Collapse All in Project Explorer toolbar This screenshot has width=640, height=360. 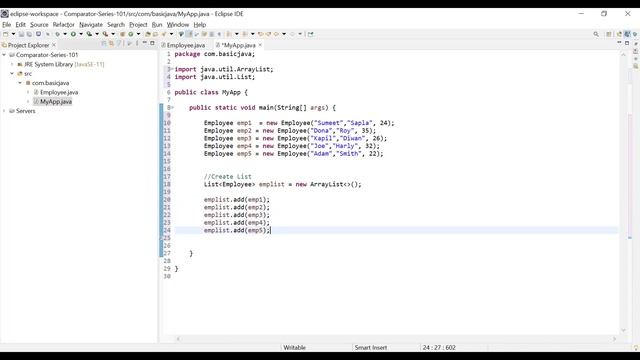click(x=104, y=43)
